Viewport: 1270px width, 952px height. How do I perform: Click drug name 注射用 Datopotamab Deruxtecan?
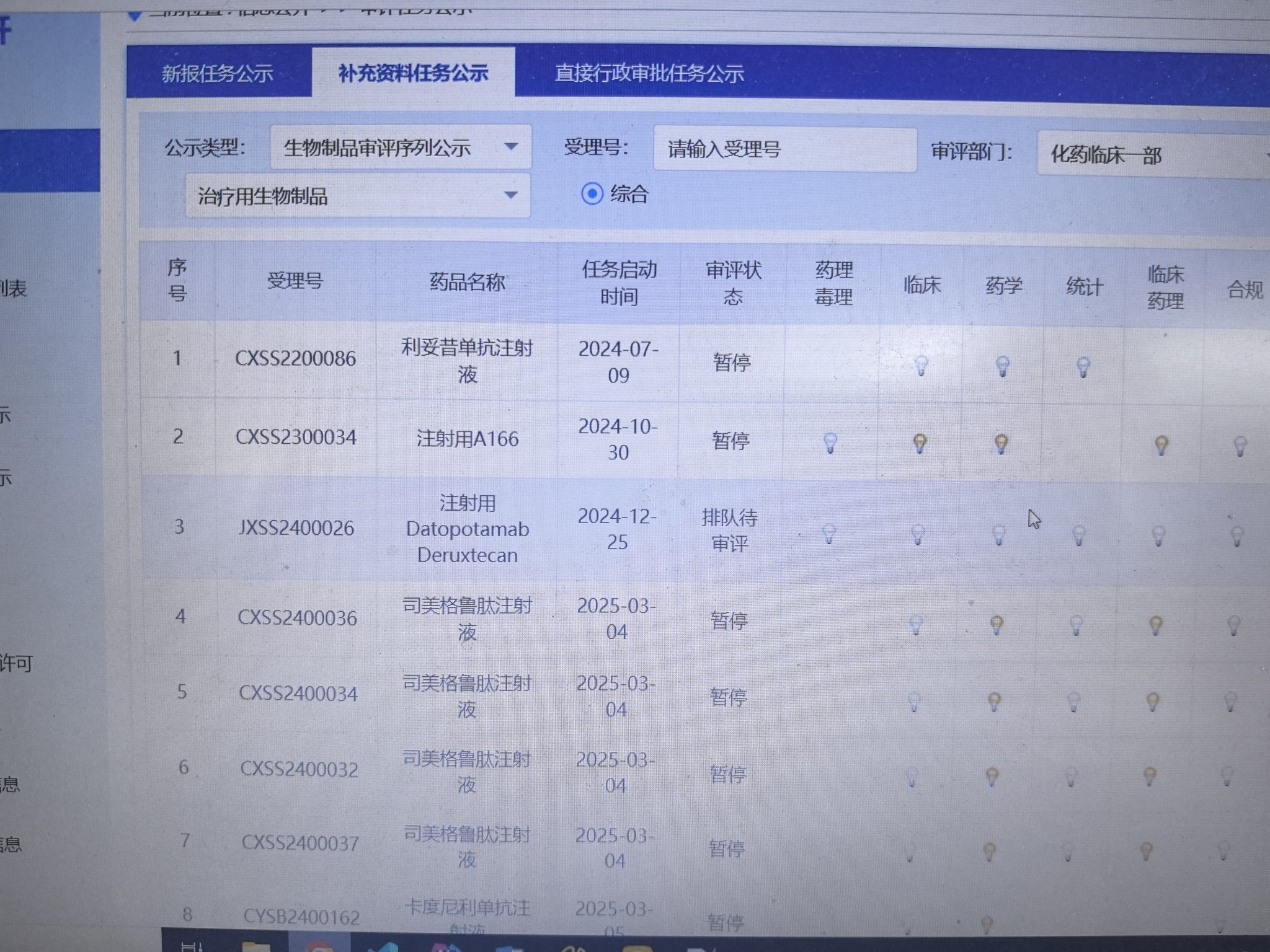click(467, 529)
